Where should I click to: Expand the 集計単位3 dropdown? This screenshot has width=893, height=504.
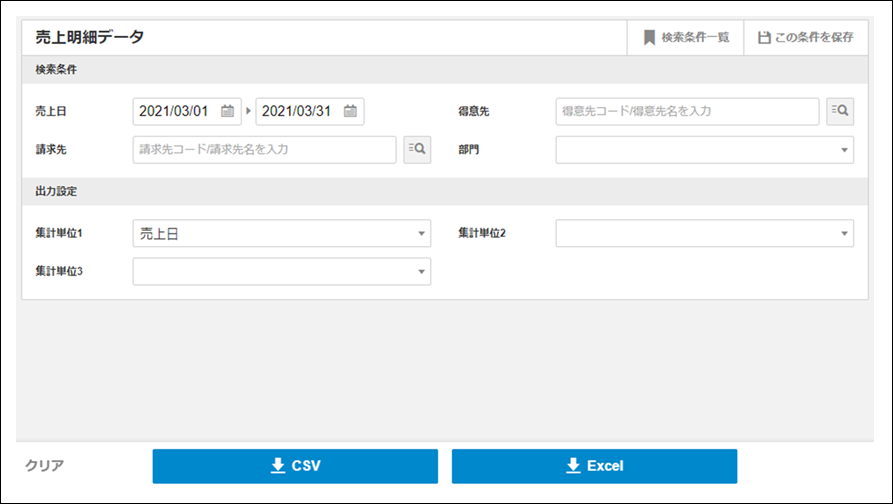(281, 271)
